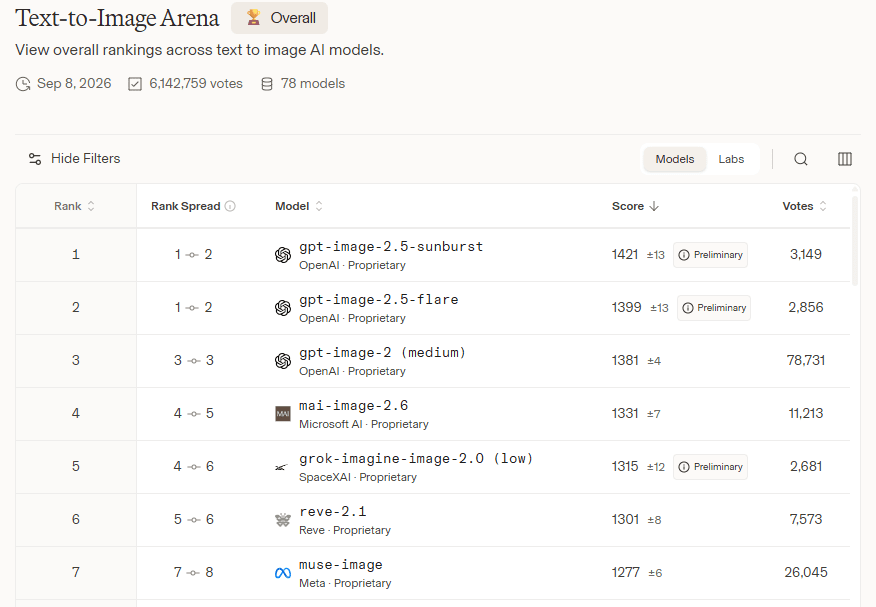Select the Models tab
876x607 pixels.
click(x=675, y=159)
